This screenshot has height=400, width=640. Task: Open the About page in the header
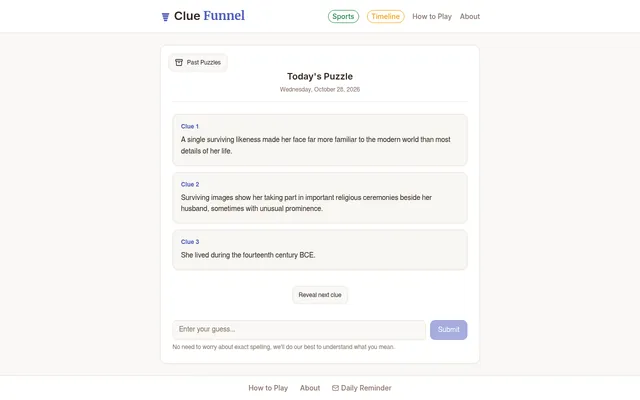(470, 16)
